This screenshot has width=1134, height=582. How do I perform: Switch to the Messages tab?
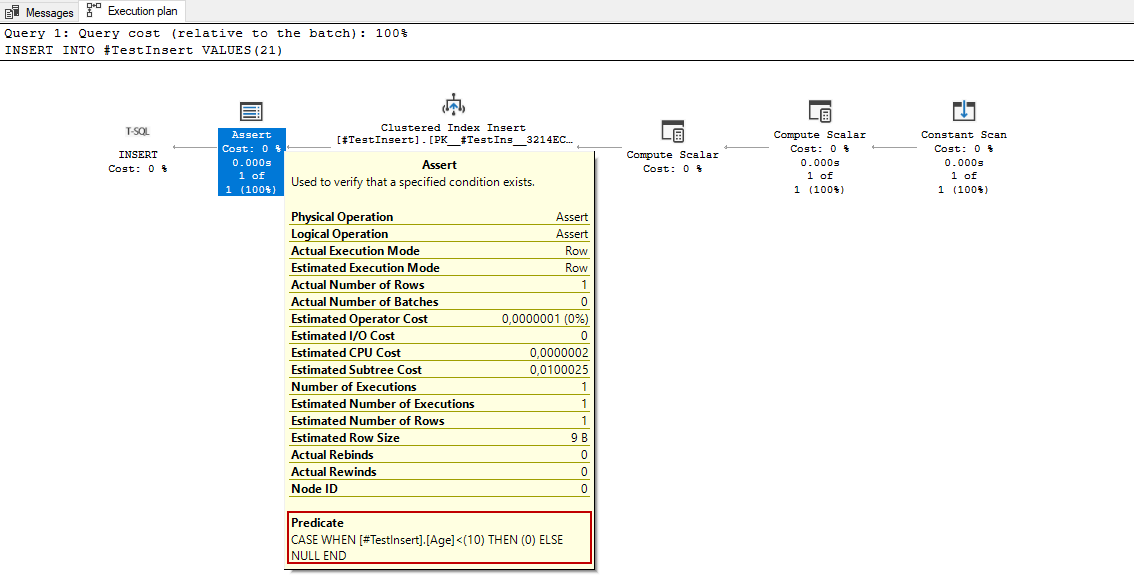coord(39,12)
